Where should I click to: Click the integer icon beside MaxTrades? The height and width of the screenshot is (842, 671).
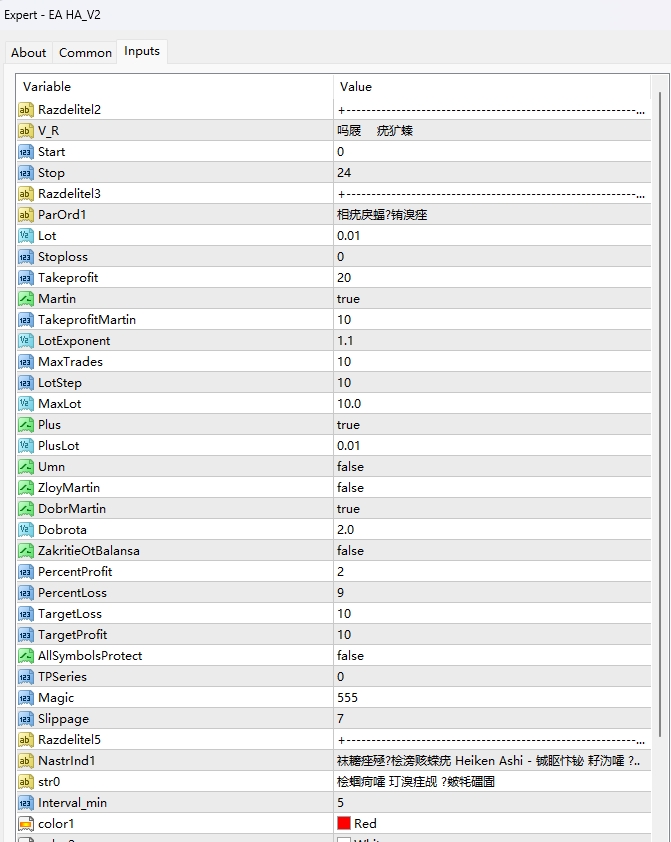[x=26, y=362]
